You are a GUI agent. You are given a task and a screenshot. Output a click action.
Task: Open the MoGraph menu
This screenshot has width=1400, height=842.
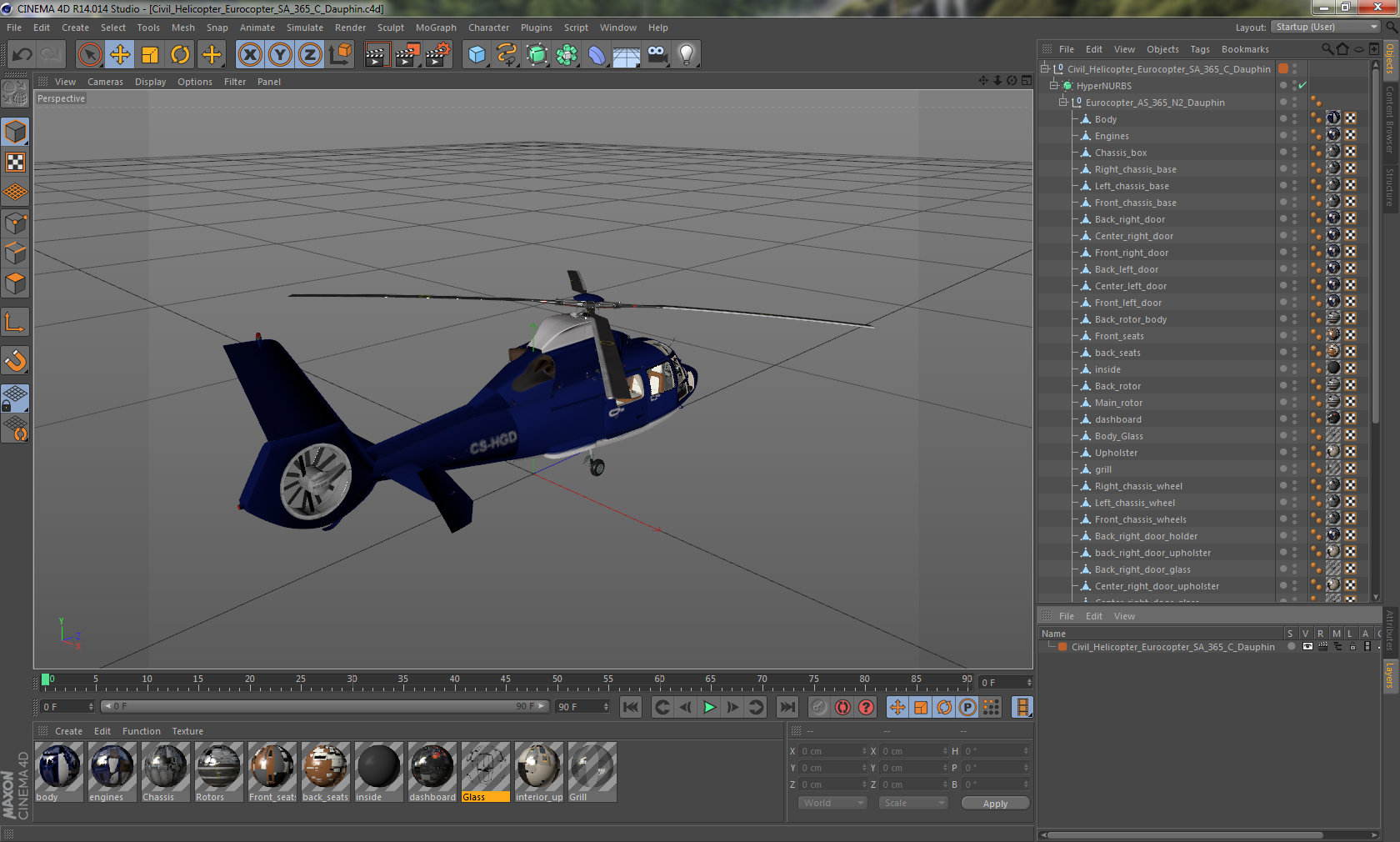click(x=436, y=28)
